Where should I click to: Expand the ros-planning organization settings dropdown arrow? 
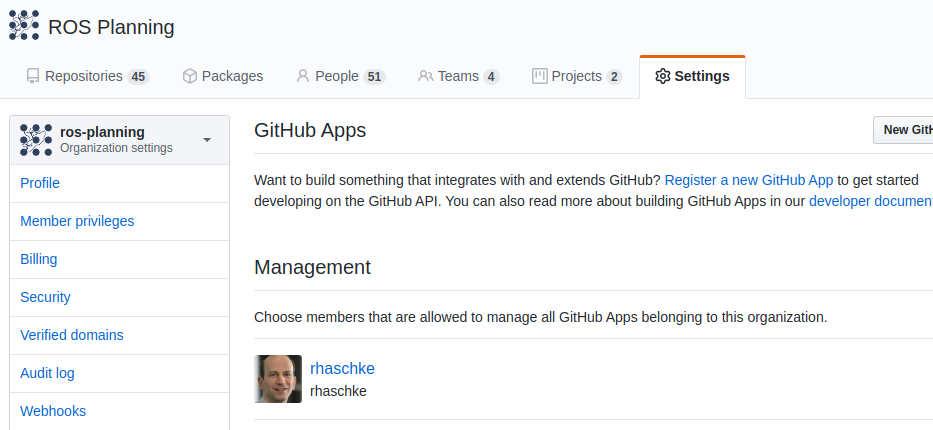point(206,140)
